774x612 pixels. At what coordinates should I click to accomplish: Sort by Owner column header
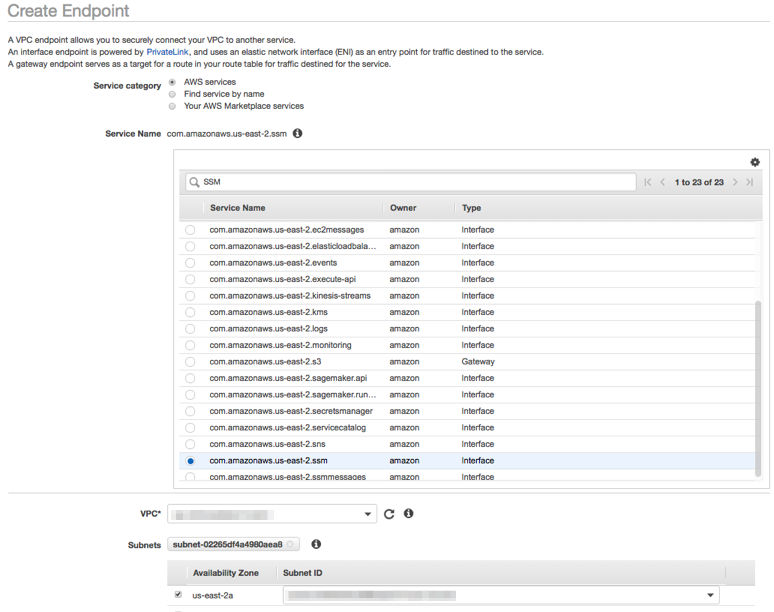pyautogui.click(x=403, y=208)
